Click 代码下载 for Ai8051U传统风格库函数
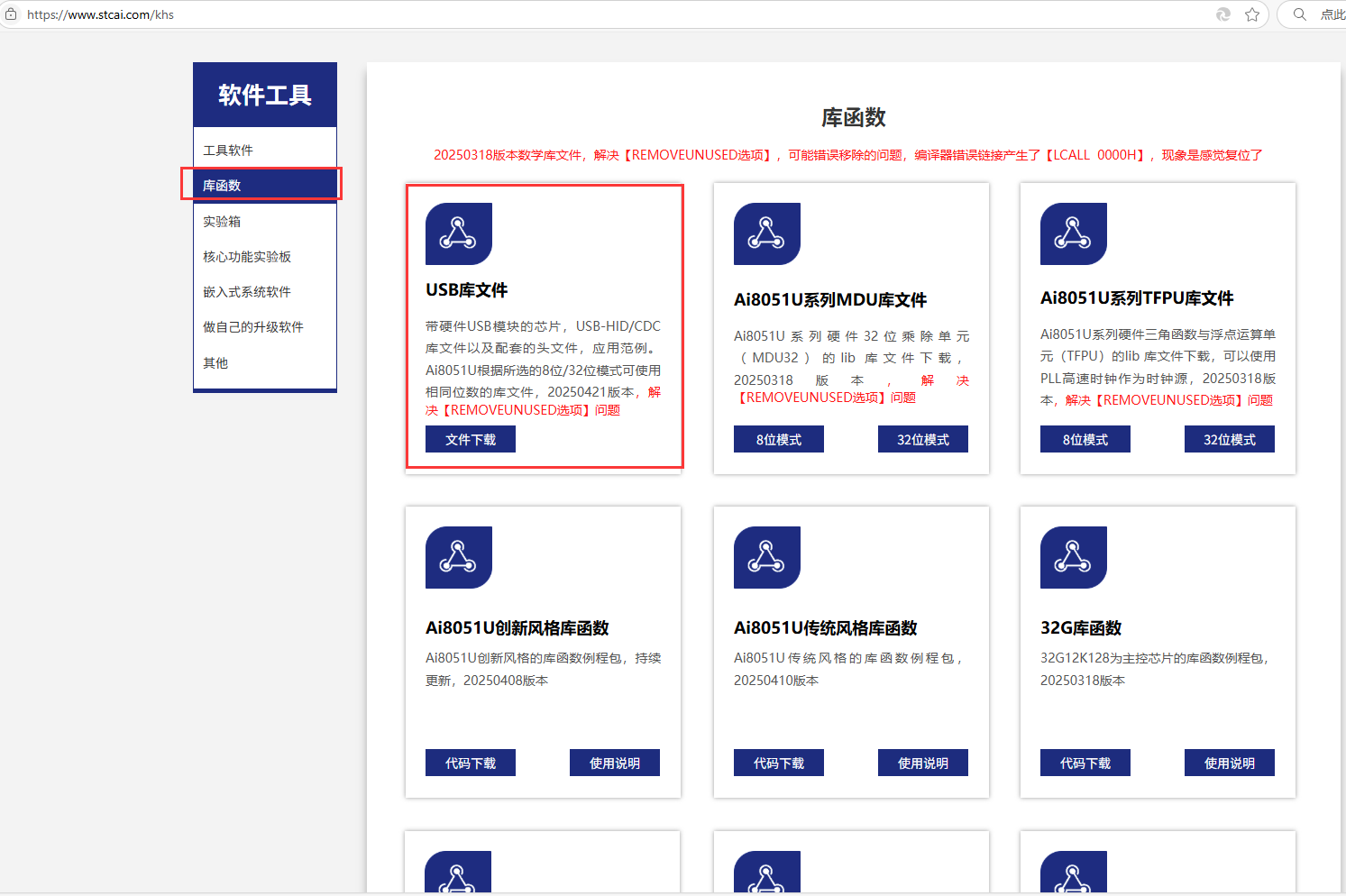1346x896 pixels. coord(779,763)
